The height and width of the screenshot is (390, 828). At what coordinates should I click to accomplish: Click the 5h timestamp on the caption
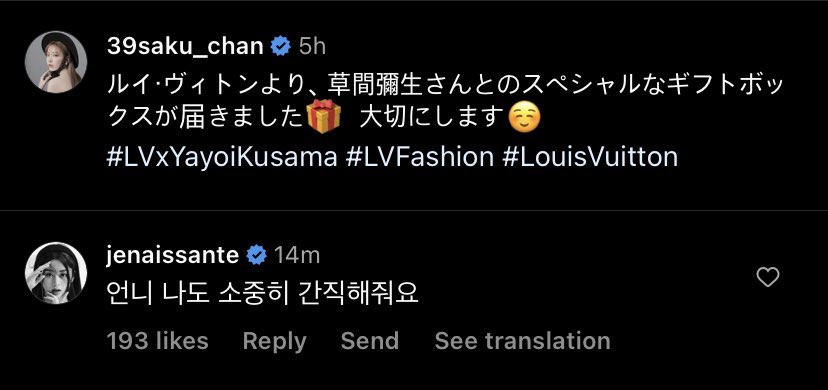tap(312, 47)
